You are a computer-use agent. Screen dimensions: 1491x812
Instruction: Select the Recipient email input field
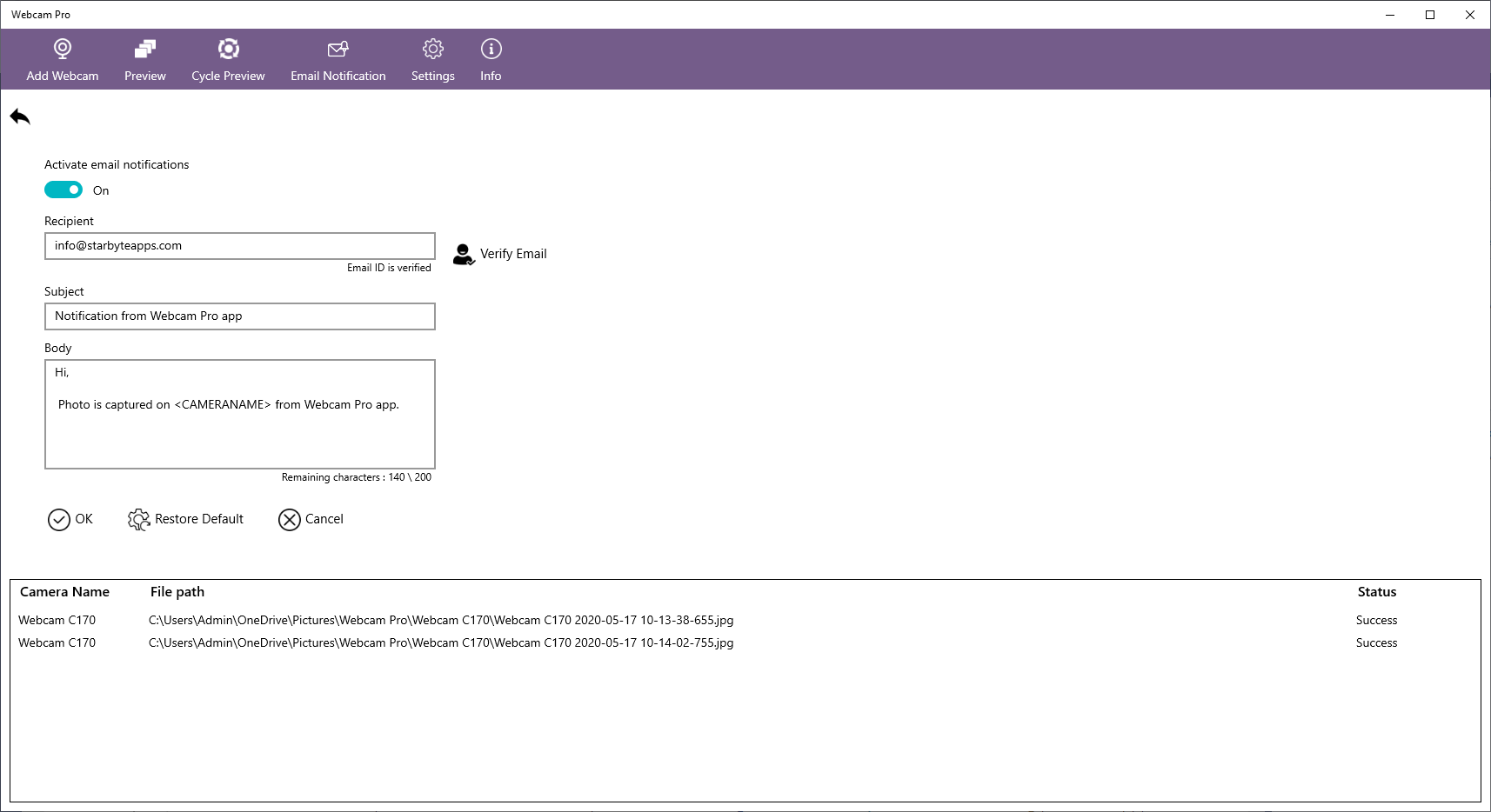tap(239, 245)
